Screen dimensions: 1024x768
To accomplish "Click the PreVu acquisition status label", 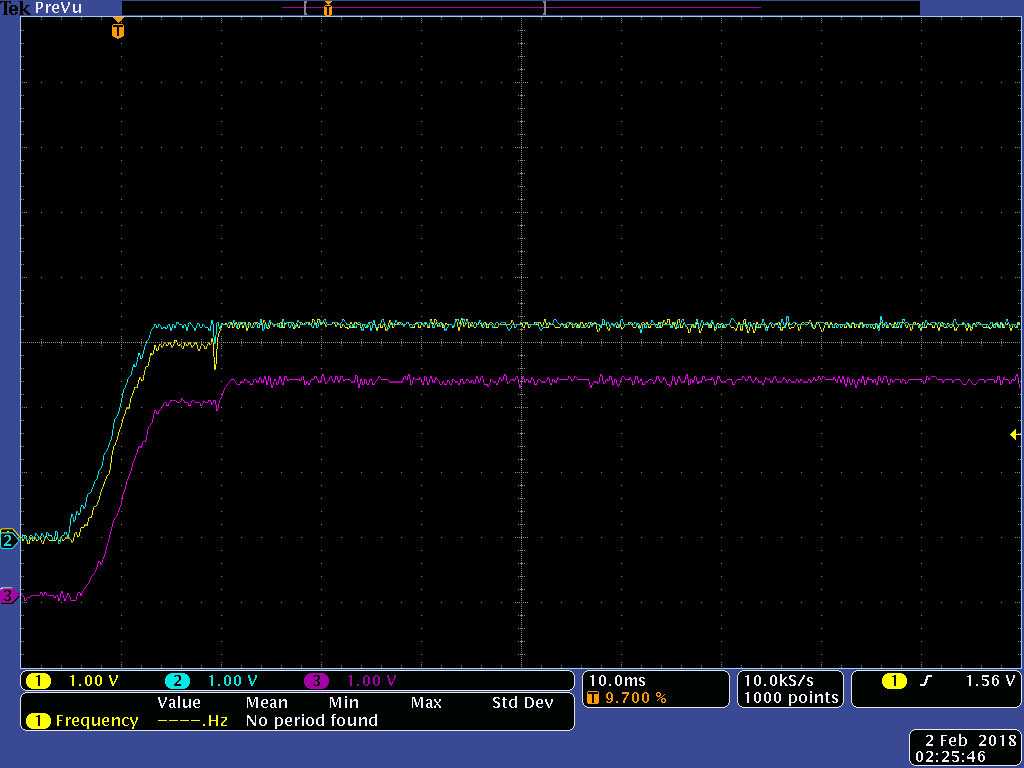I will (x=59, y=8).
